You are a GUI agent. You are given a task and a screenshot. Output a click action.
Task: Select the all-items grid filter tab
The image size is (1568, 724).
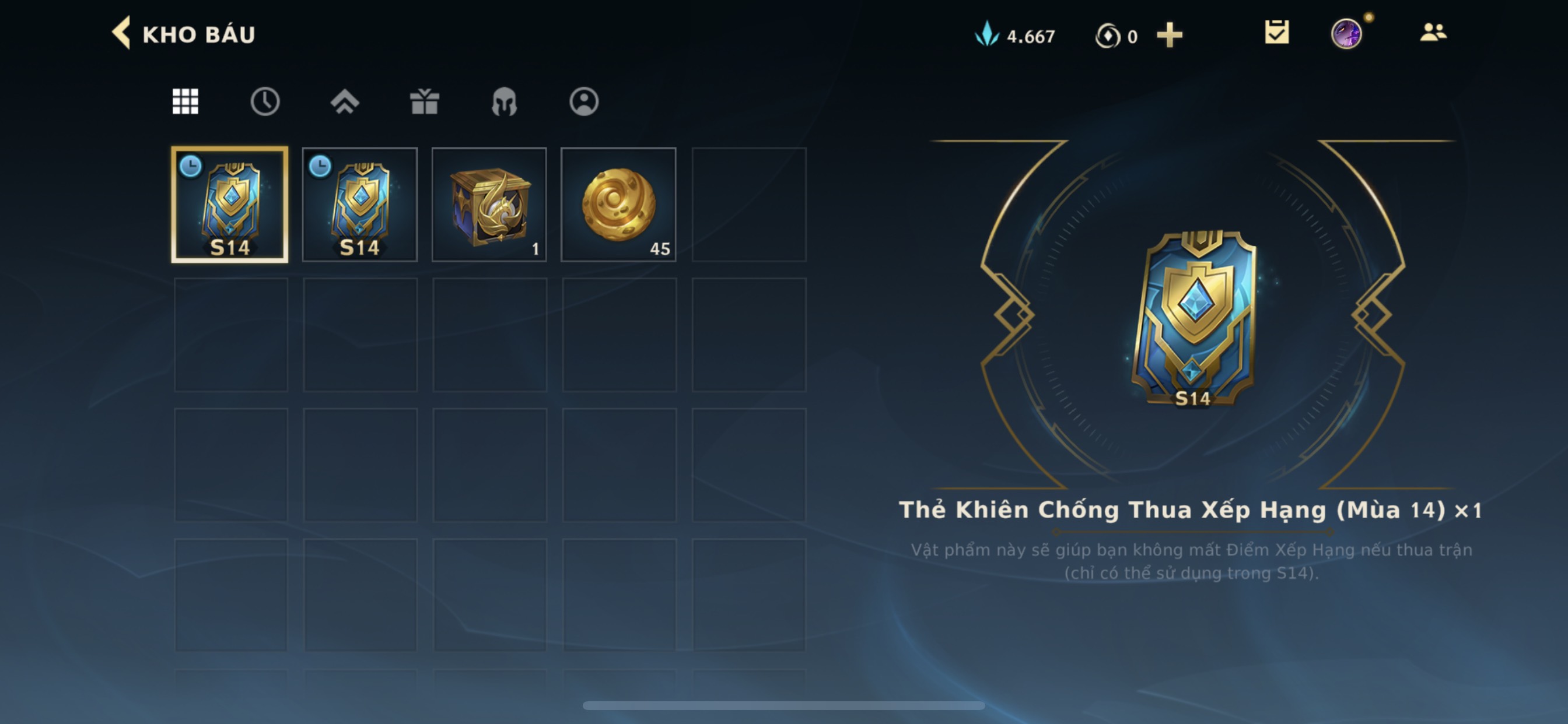[x=185, y=101]
